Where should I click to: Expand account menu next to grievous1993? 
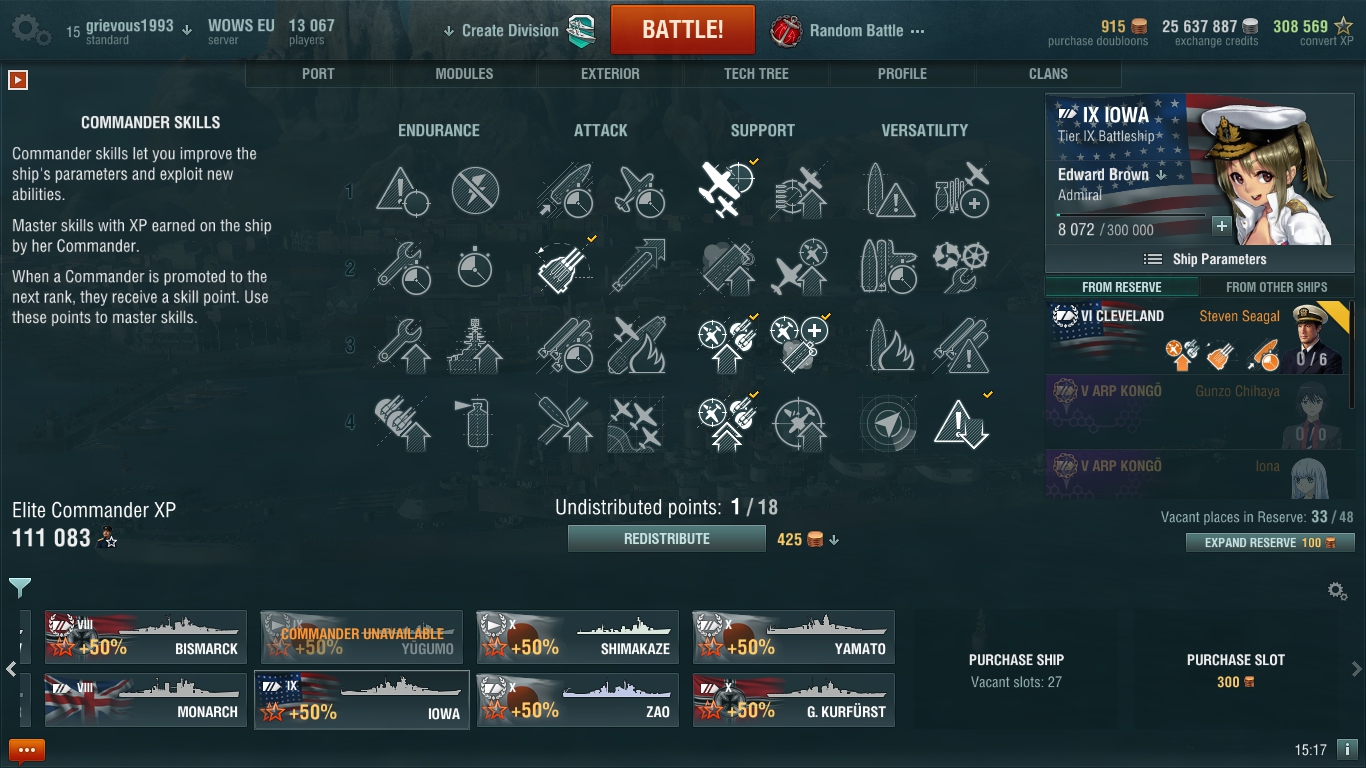[187, 30]
